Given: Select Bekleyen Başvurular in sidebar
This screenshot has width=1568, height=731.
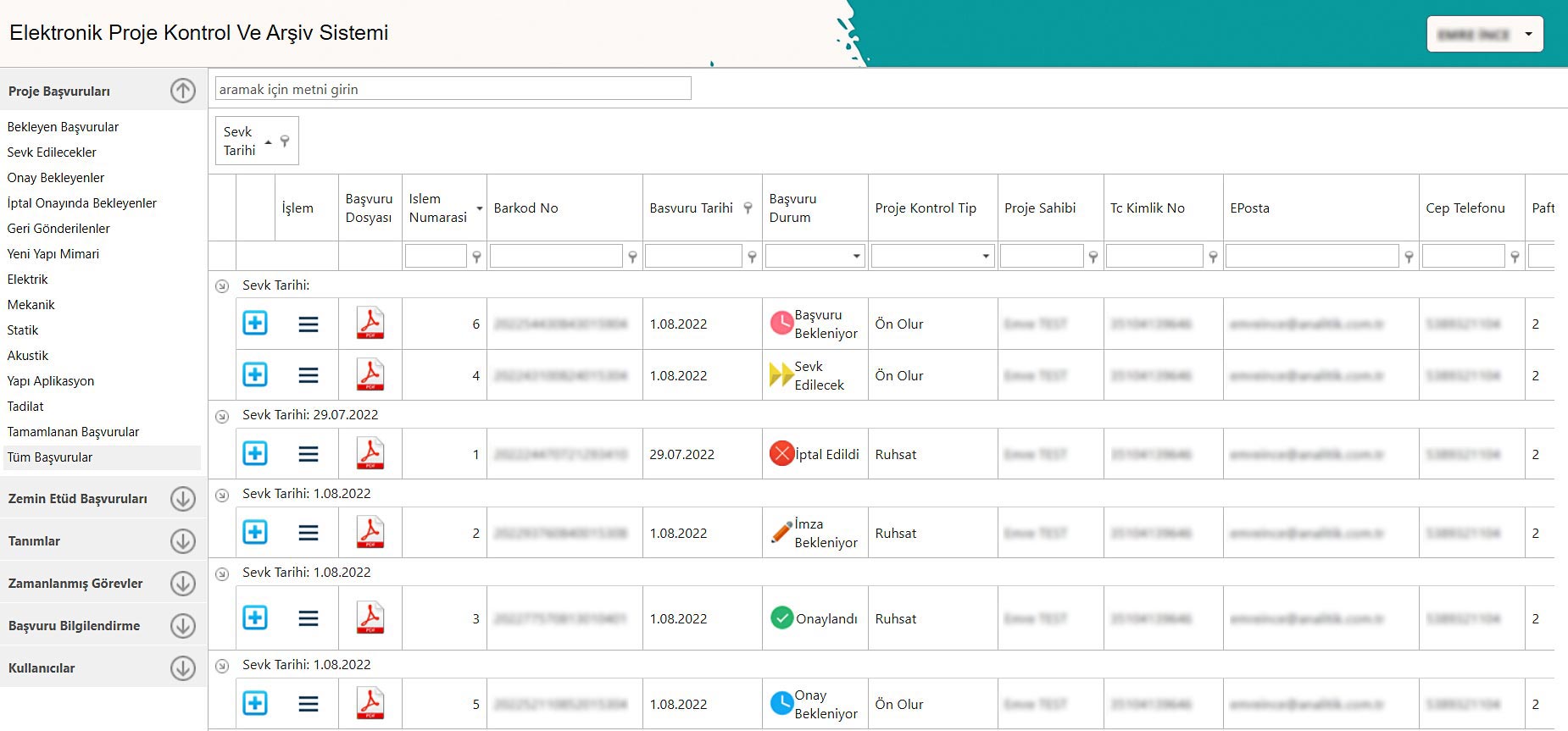Looking at the screenshot, I should 63,127.
